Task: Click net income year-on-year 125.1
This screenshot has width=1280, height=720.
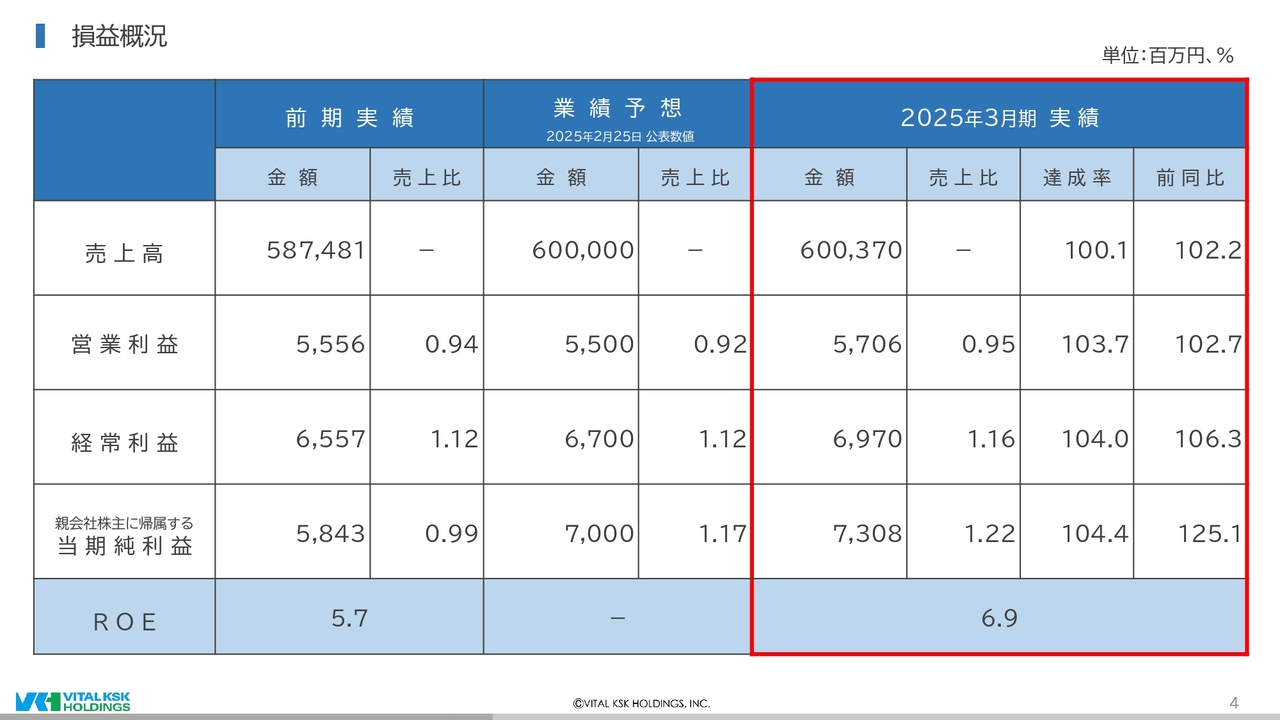Action: point(1210,534)
